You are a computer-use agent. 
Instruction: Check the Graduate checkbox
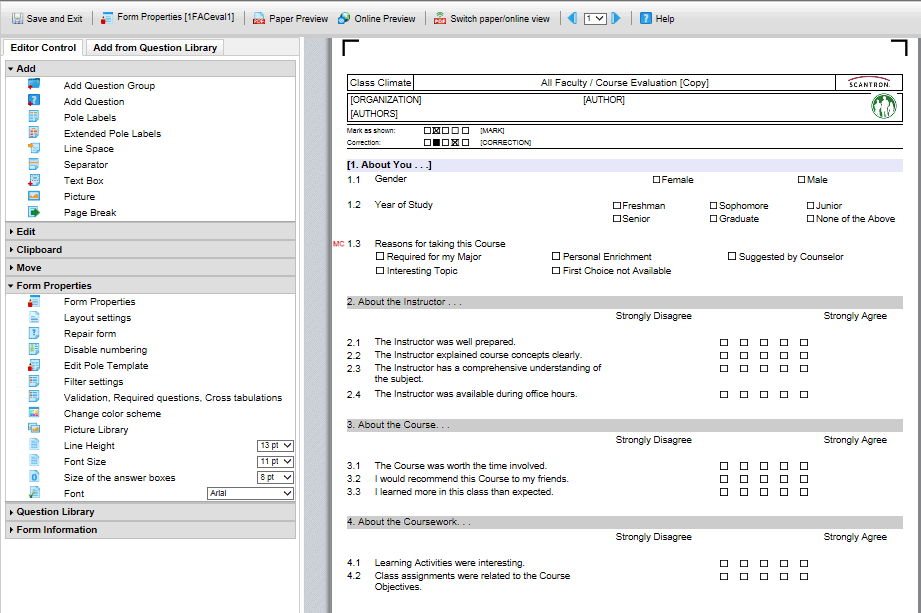(714, 218)
